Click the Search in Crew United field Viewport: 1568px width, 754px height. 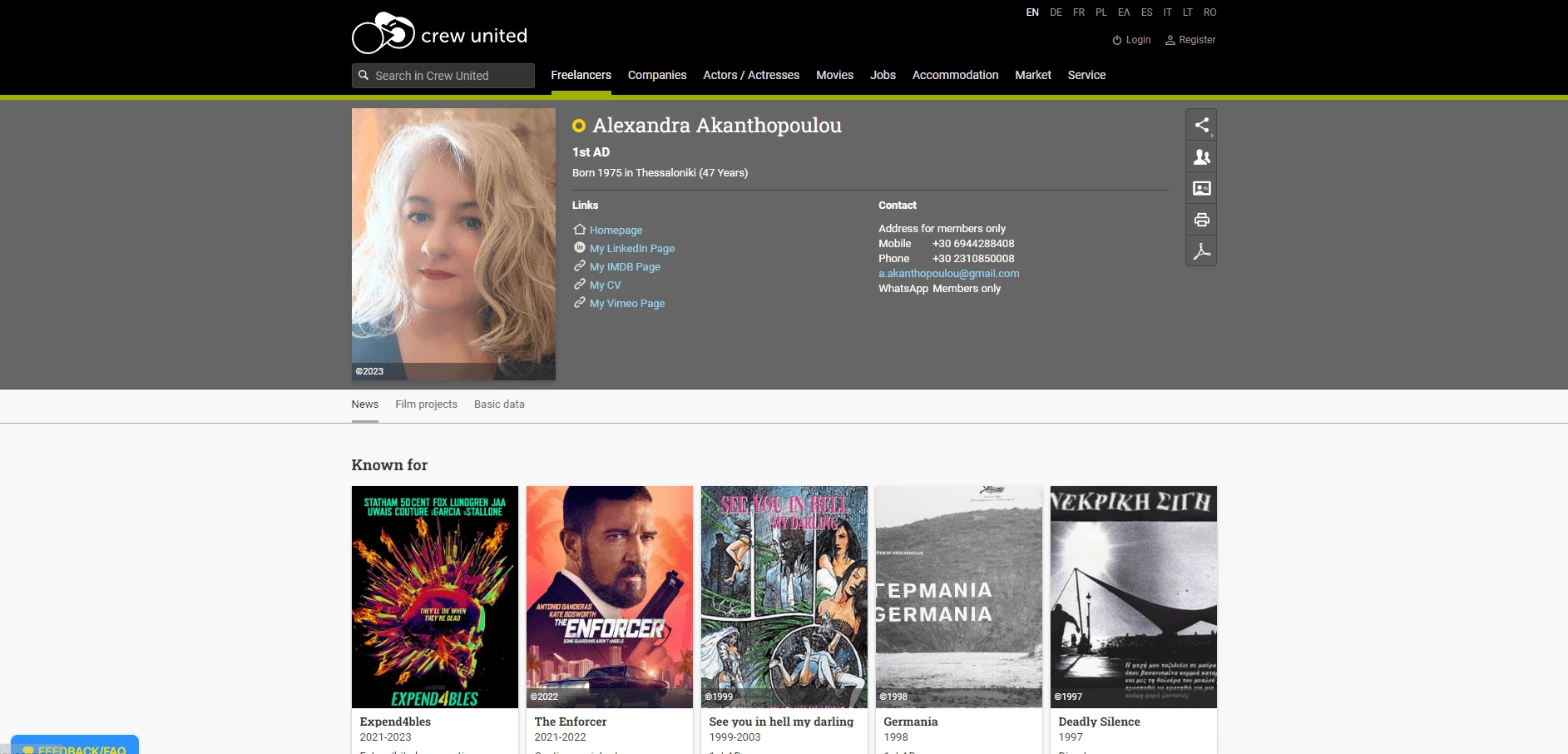(449, 76)
